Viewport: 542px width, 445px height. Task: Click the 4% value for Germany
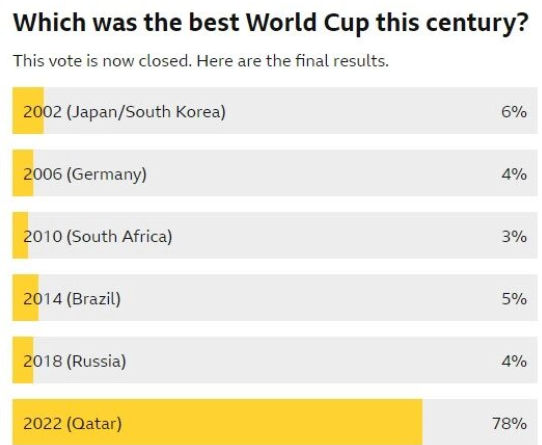tap(514, 174)
